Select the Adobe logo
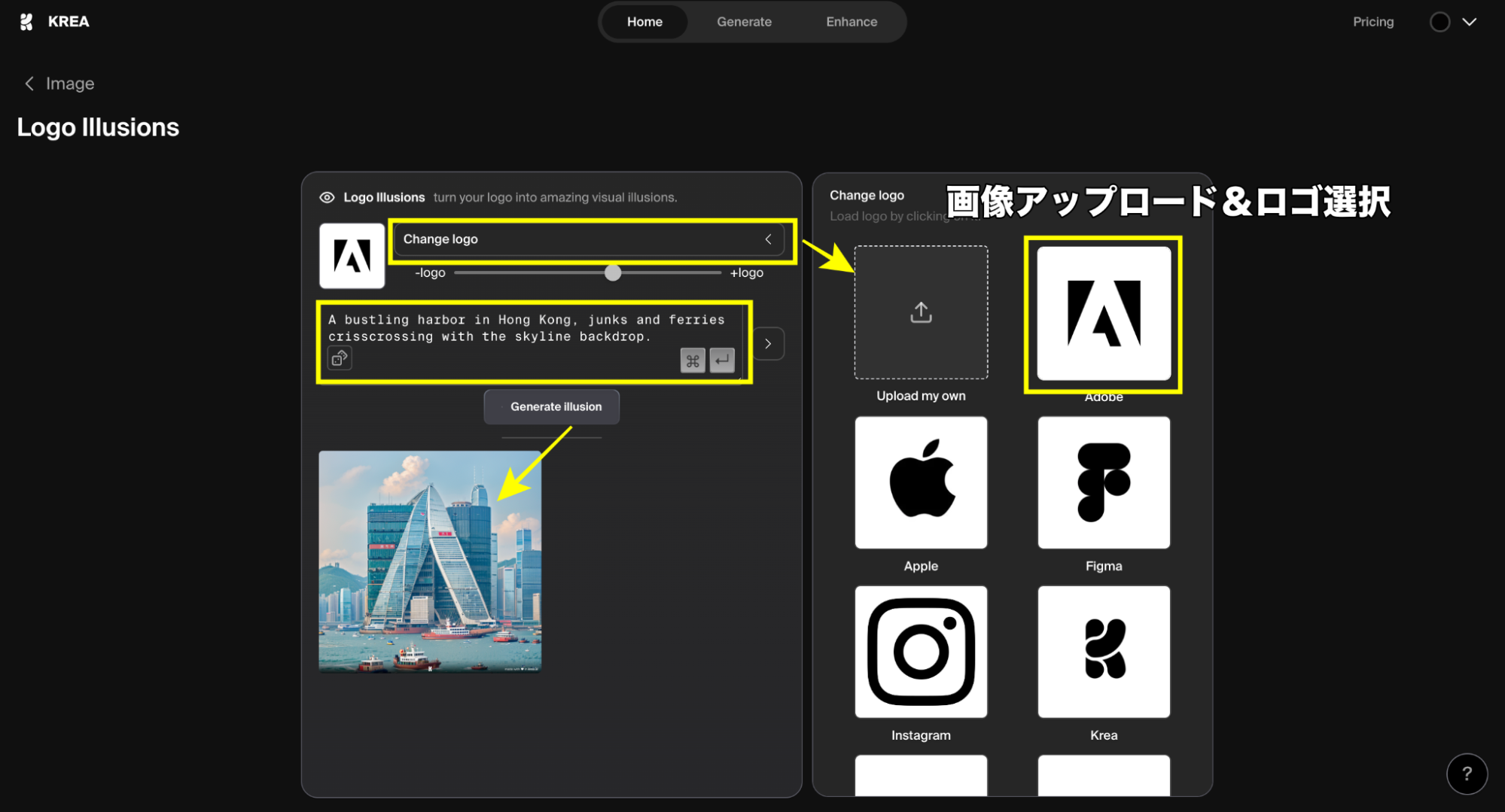 pos(1103,313)
